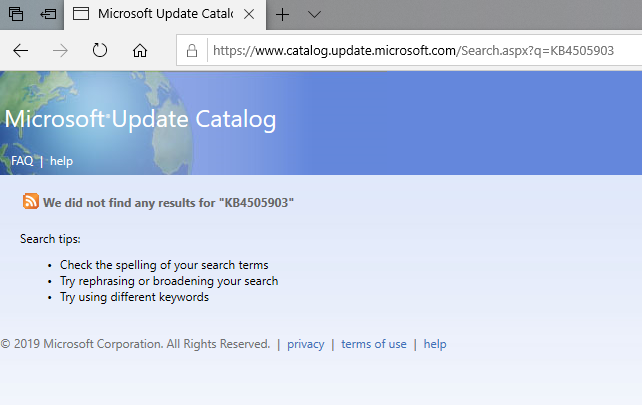Click the lock icon in address bar
The height and width of the screenshot is (405, 642).
coord(193,50)
